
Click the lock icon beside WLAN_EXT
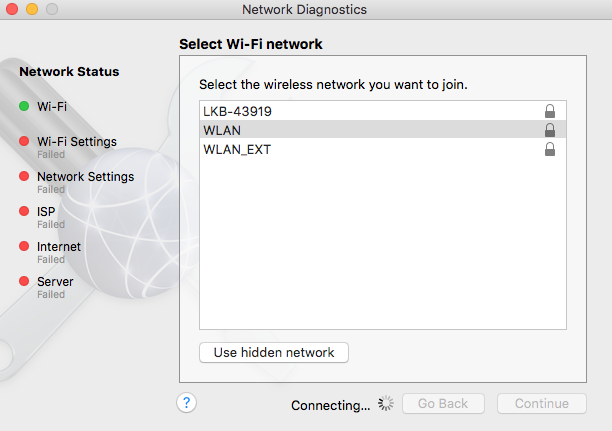[549, 149]
